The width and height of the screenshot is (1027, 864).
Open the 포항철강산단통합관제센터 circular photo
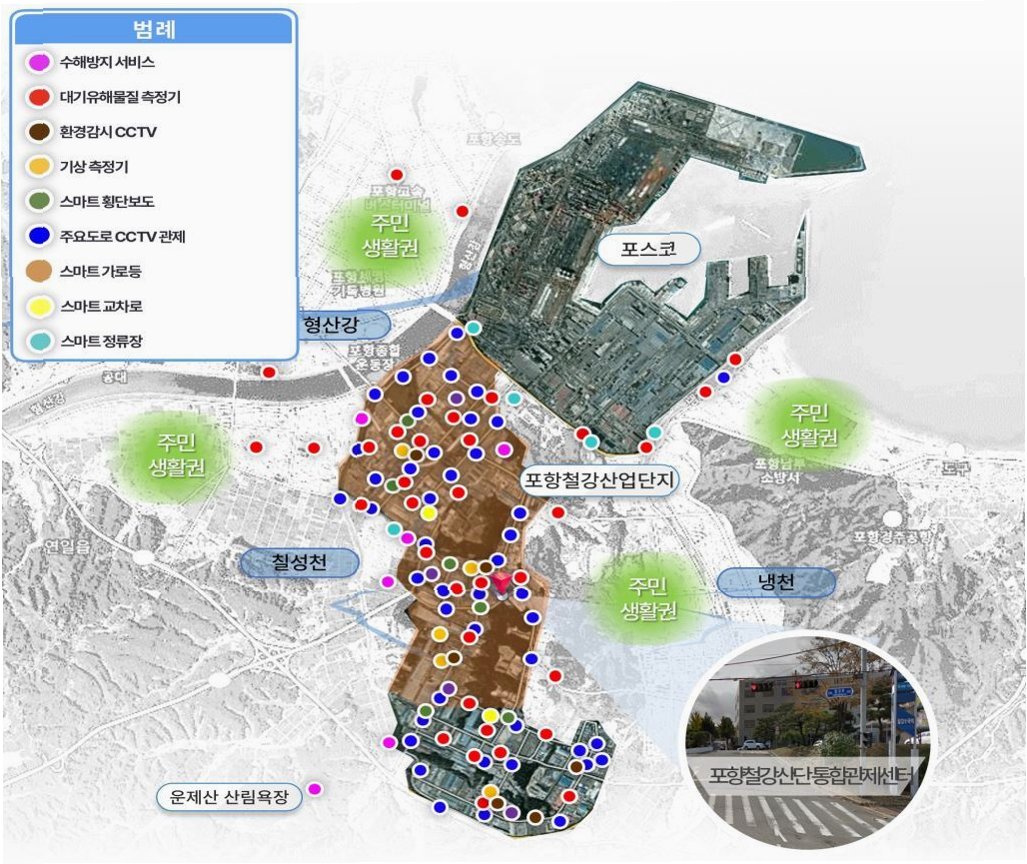tap(806, 741)
